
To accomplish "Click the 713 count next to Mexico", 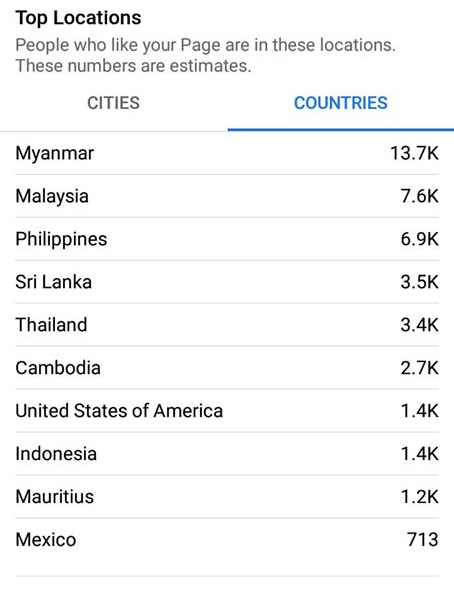I will pos(423,539).
